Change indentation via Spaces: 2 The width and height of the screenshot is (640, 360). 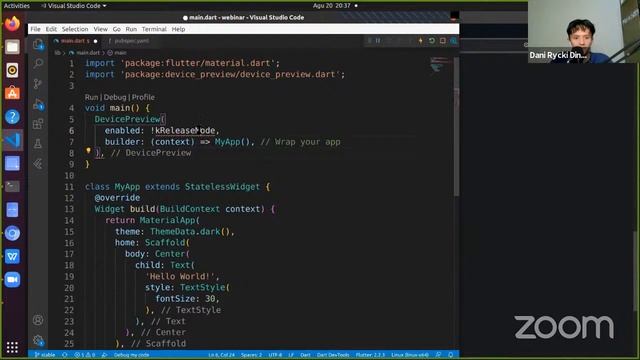point(251,355)
